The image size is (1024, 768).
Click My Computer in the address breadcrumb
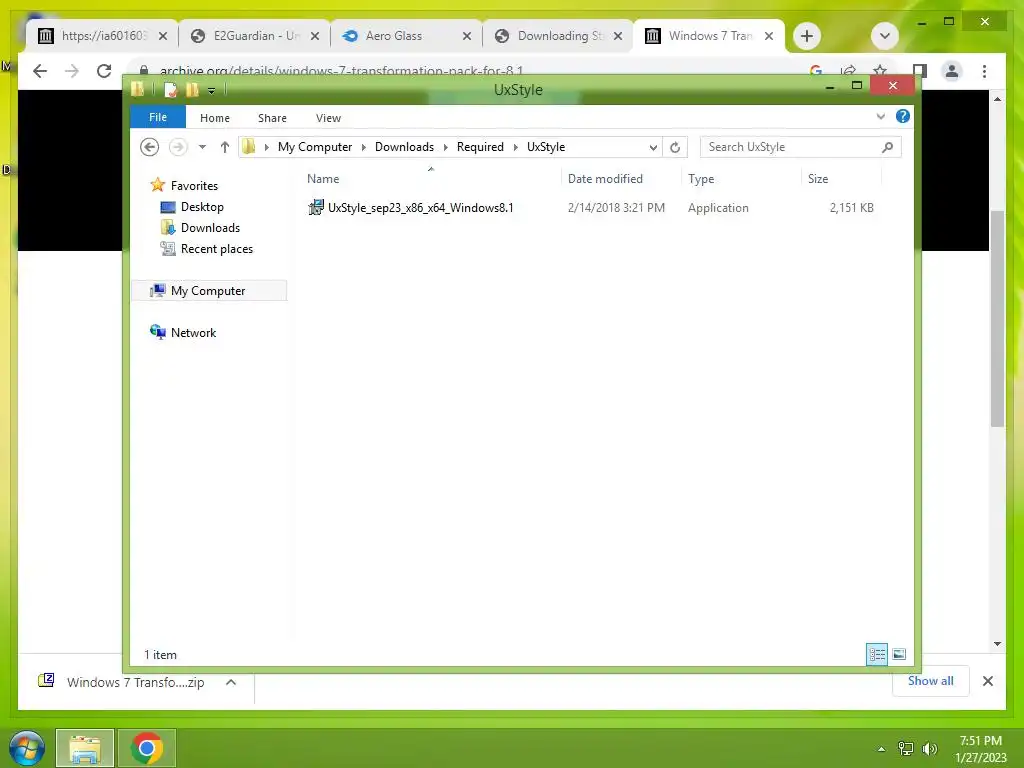(x=315, y=147)
